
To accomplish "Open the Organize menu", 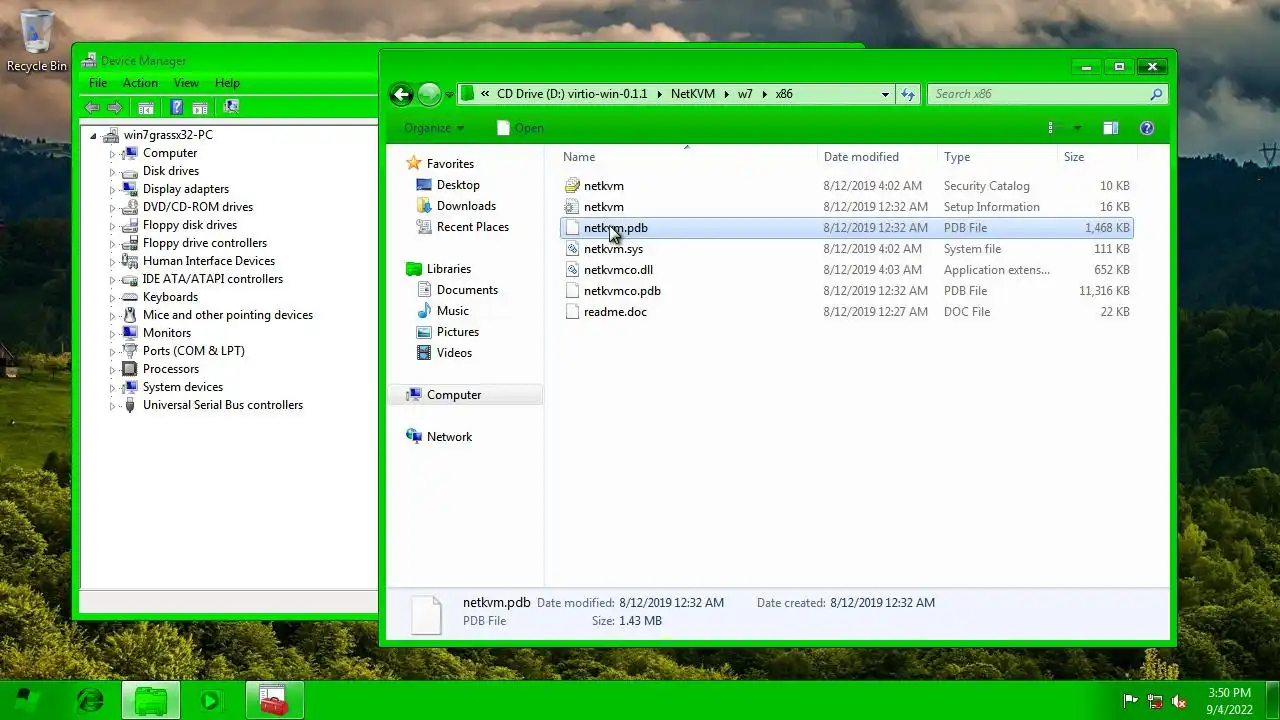I will click(x=434, y=128).
